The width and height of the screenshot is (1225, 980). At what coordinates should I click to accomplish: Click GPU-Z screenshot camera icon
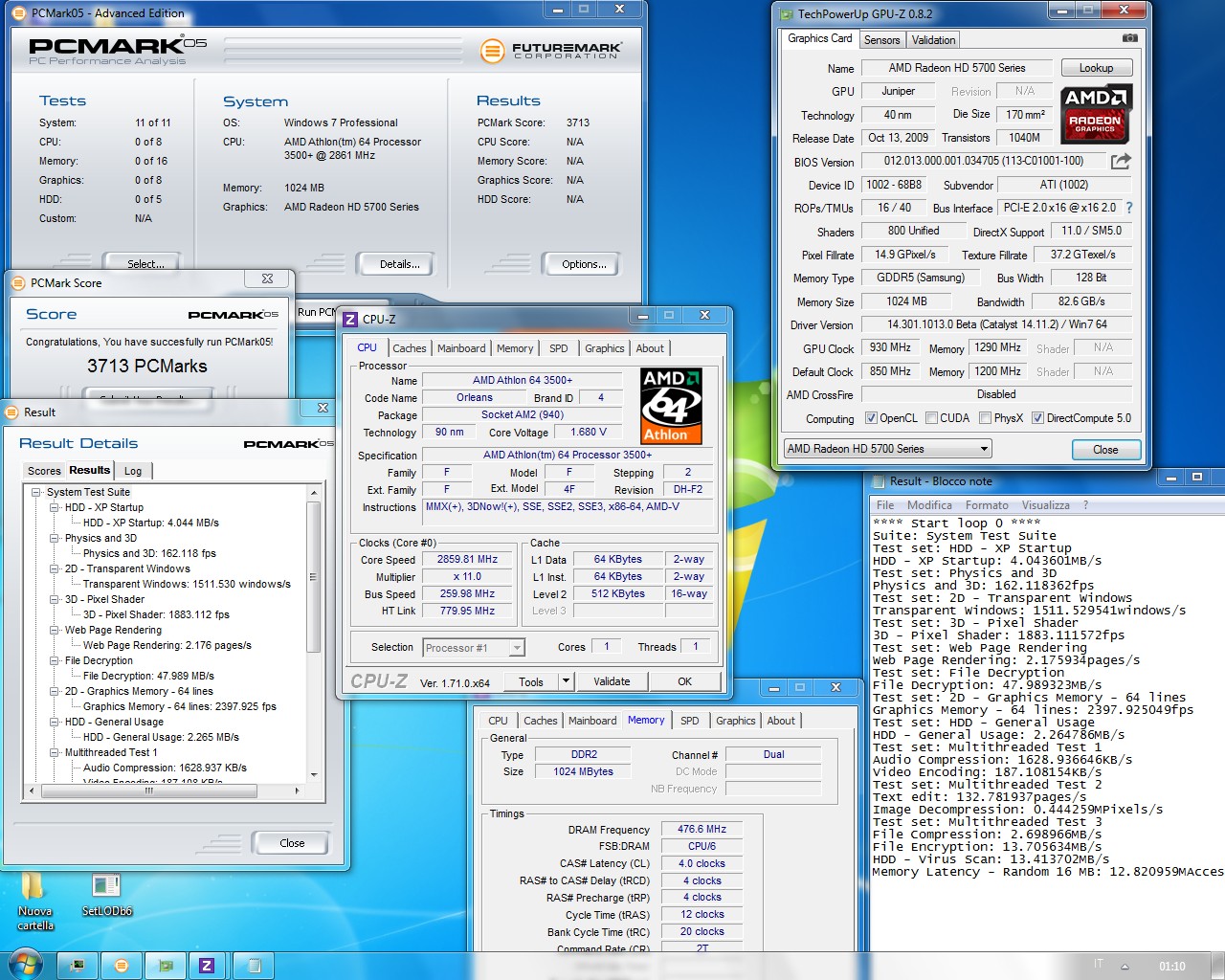tap(1129, 38)
